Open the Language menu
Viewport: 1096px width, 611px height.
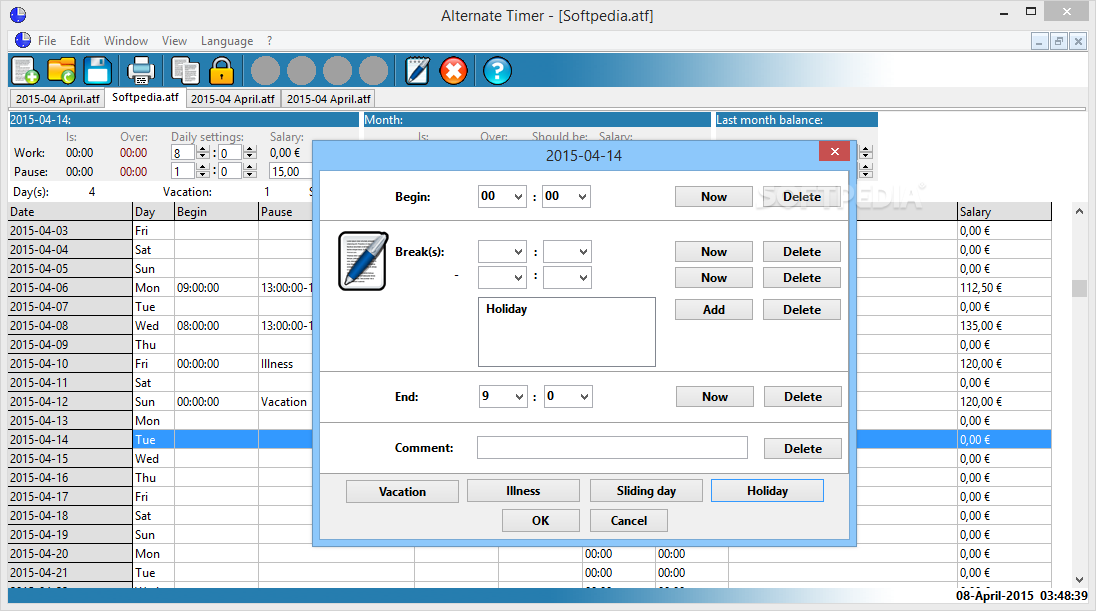(227, 41)
